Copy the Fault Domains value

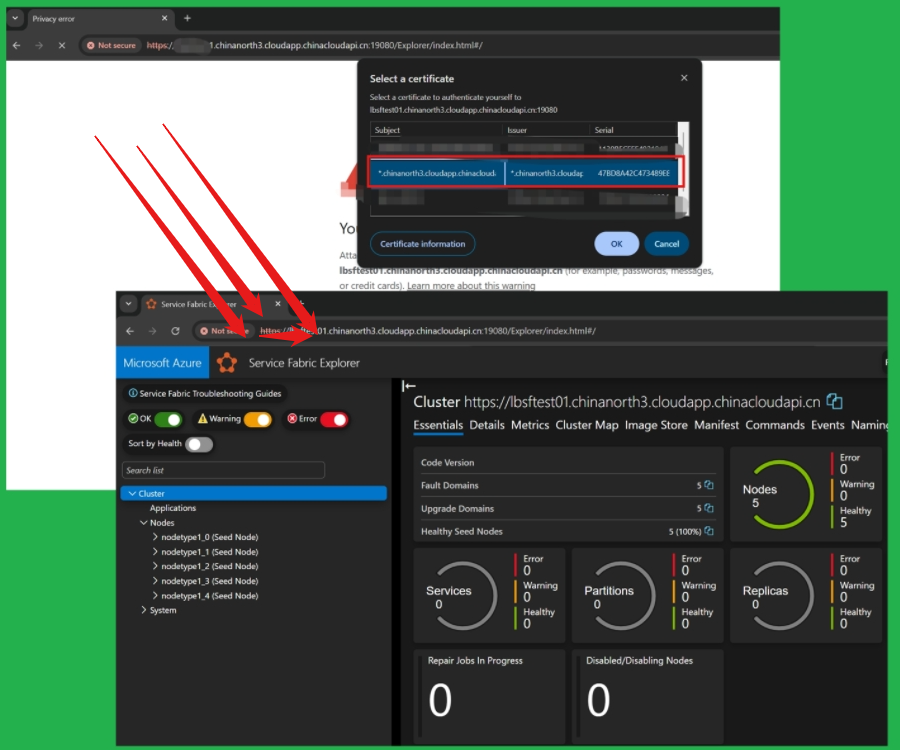click(x=709, y=485)
